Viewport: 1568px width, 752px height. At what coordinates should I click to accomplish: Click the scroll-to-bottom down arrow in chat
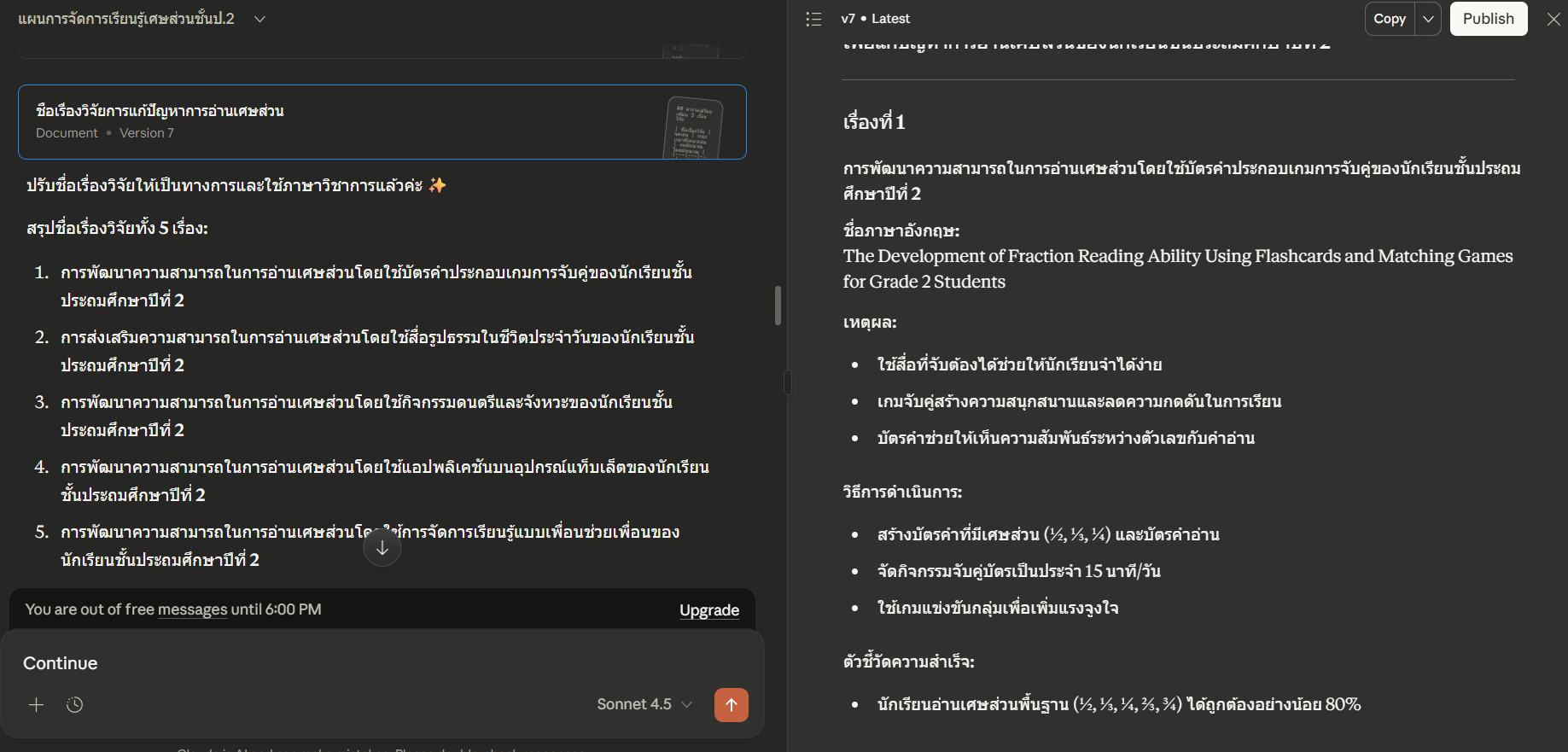coord(382,548)
